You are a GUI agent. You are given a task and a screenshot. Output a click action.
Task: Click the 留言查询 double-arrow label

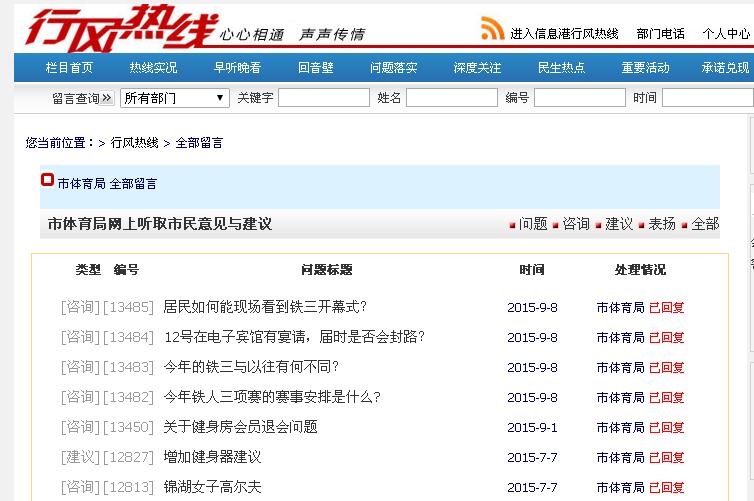coord(82,98)
